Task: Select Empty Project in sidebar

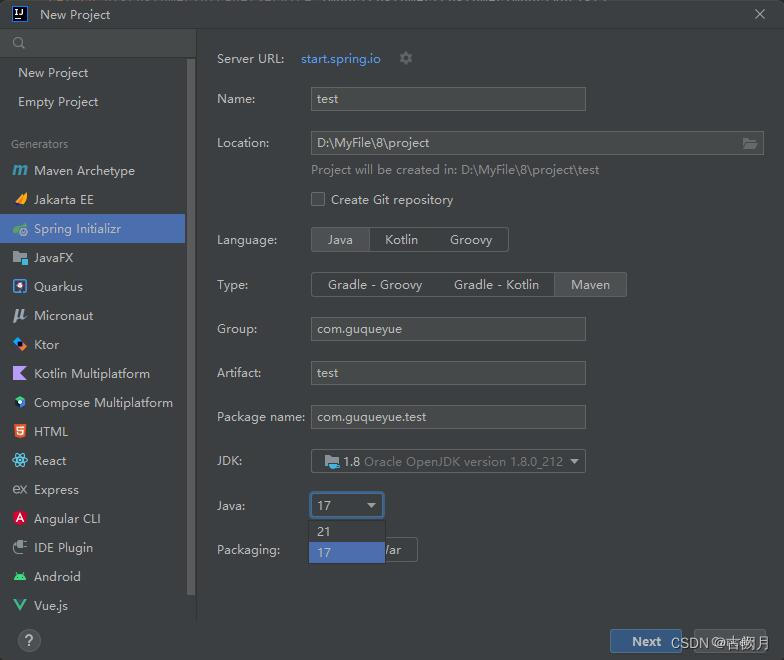Action: click(58, 102)
